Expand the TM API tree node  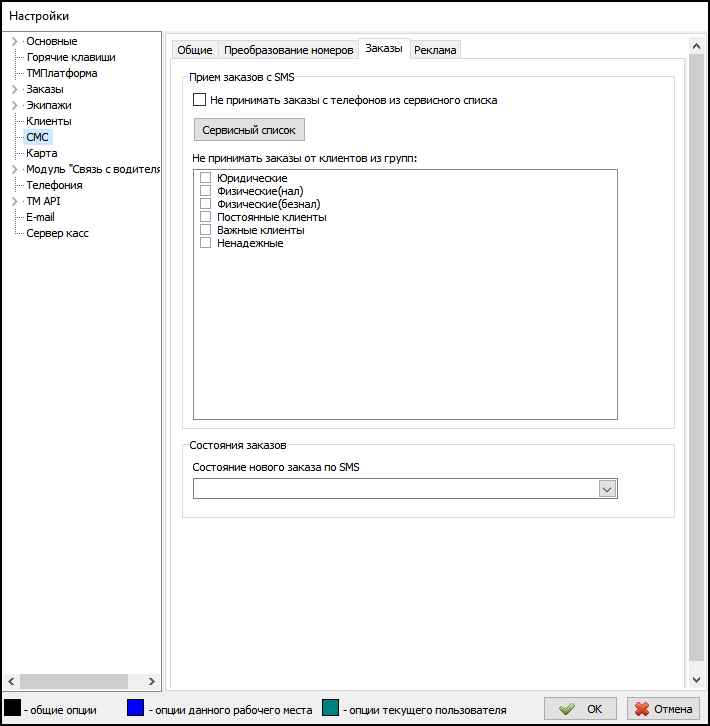(x=14, y=201)
